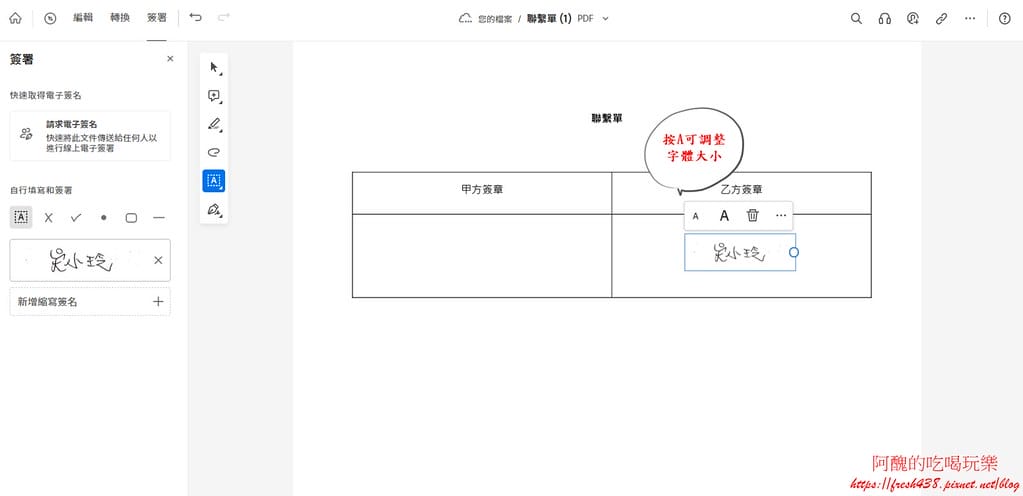Decrease size with the small A button
The width and height of the screenshot is (1023, 496).
coord(695,216)
